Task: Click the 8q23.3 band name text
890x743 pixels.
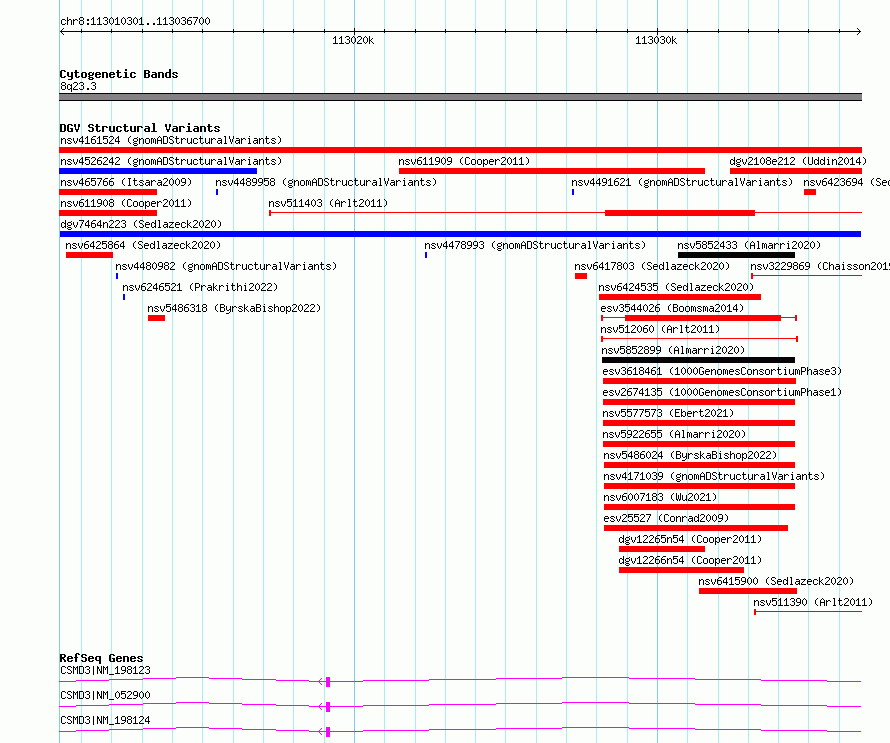Action: click(78, 86)
